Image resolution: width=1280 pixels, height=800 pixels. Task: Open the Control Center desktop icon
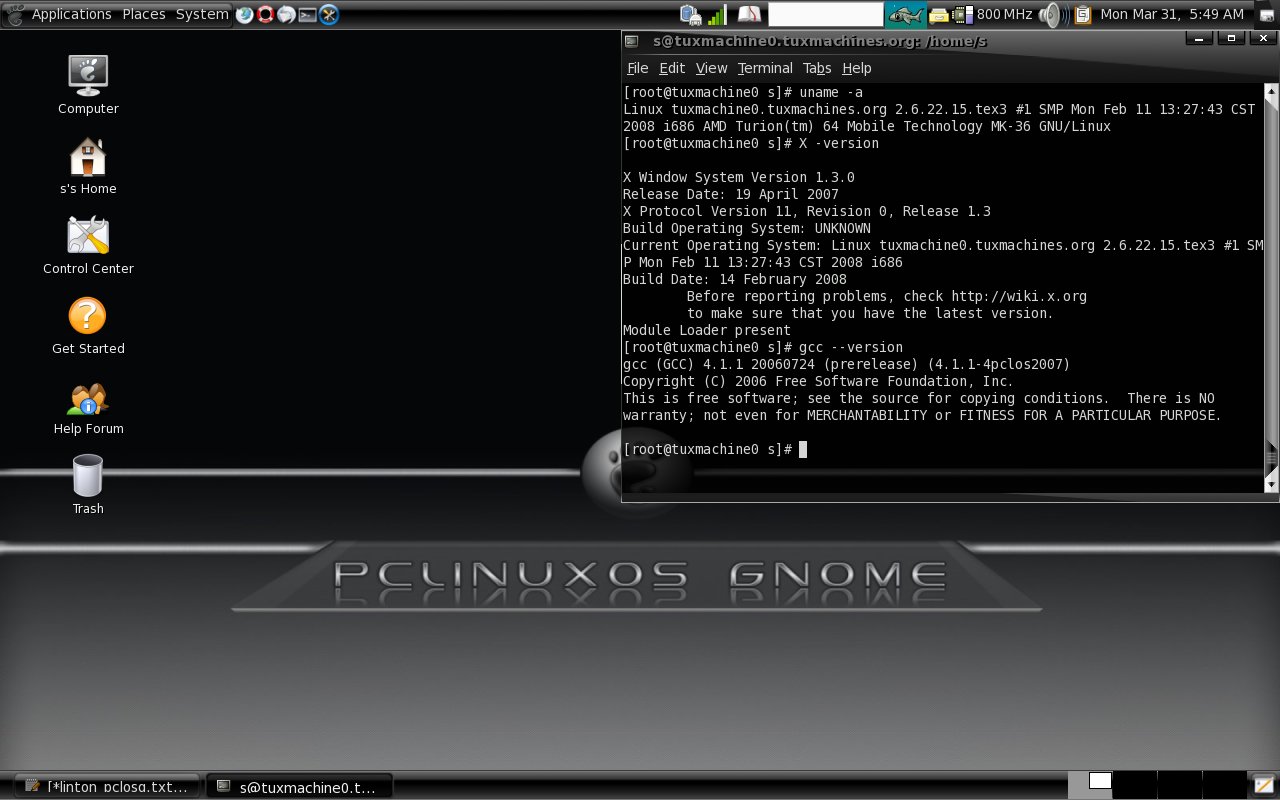pyautogui.click(x=88, y=244)
